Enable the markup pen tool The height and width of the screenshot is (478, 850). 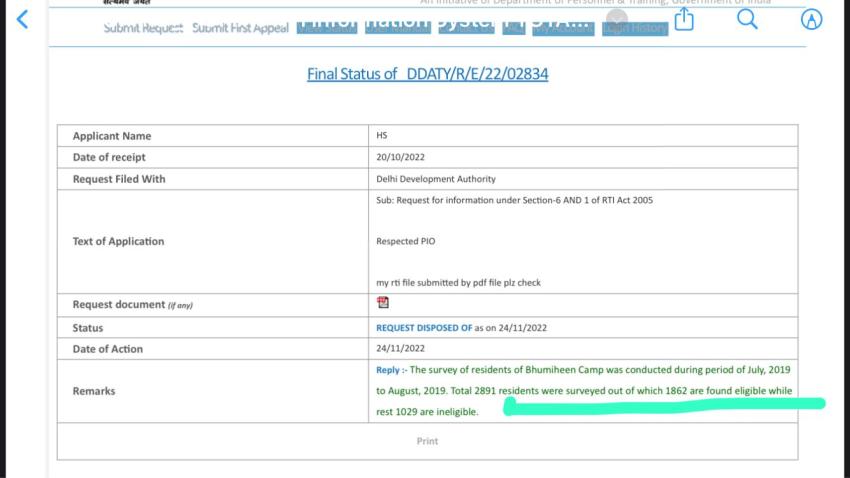(813, 20)
